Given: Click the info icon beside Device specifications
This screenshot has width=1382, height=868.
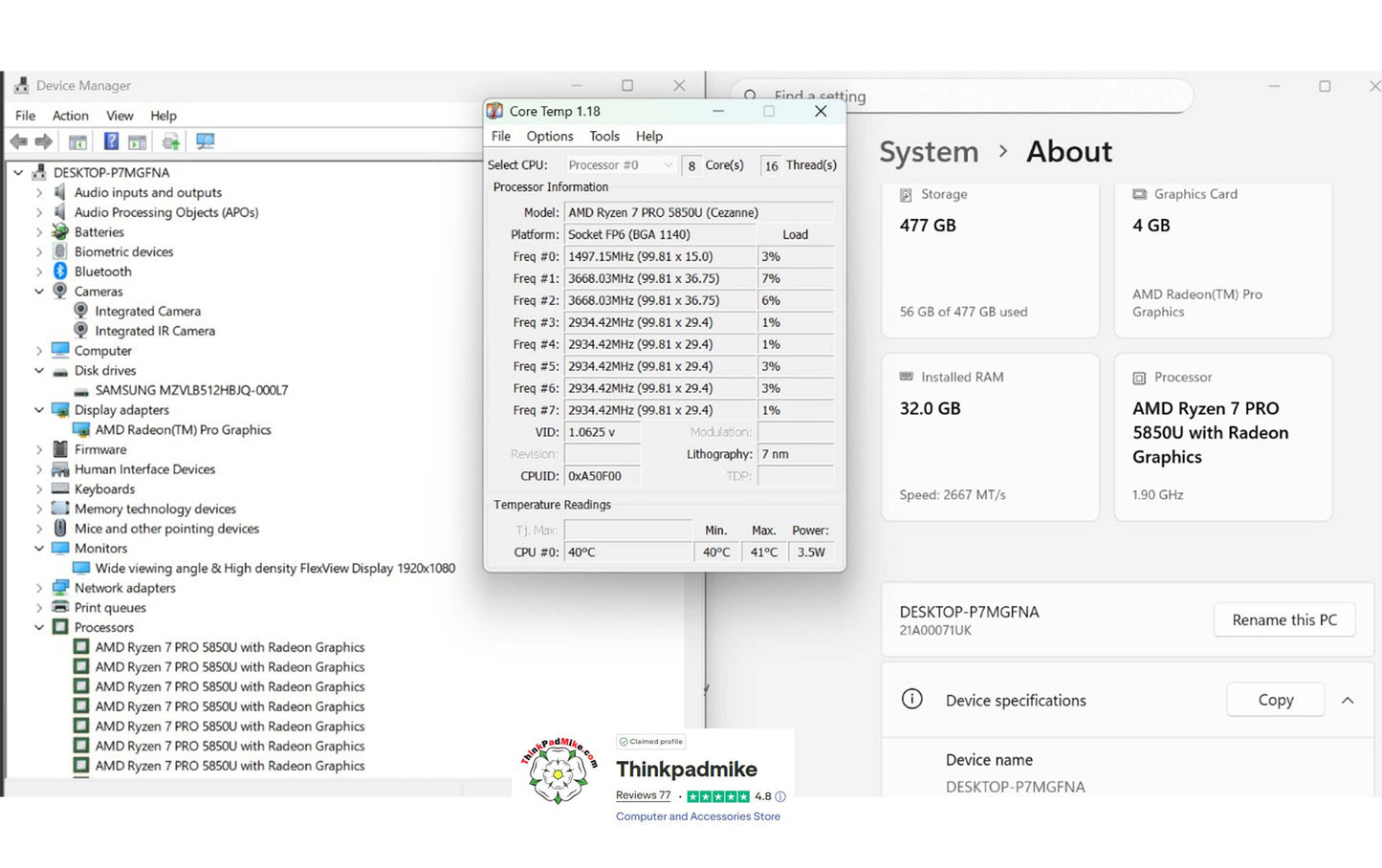Looking at the screenshot, I should pos(912,699).
